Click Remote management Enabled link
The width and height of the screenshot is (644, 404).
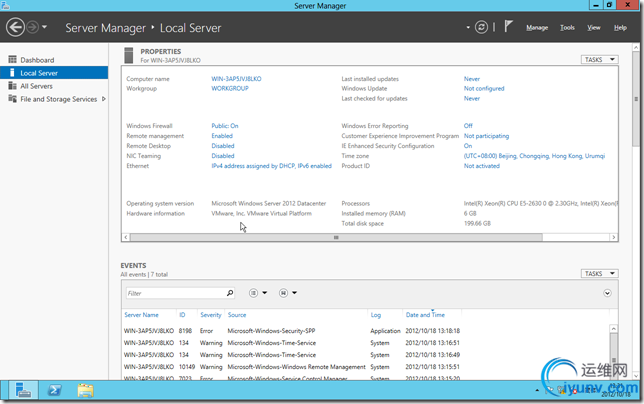point(222,136)
